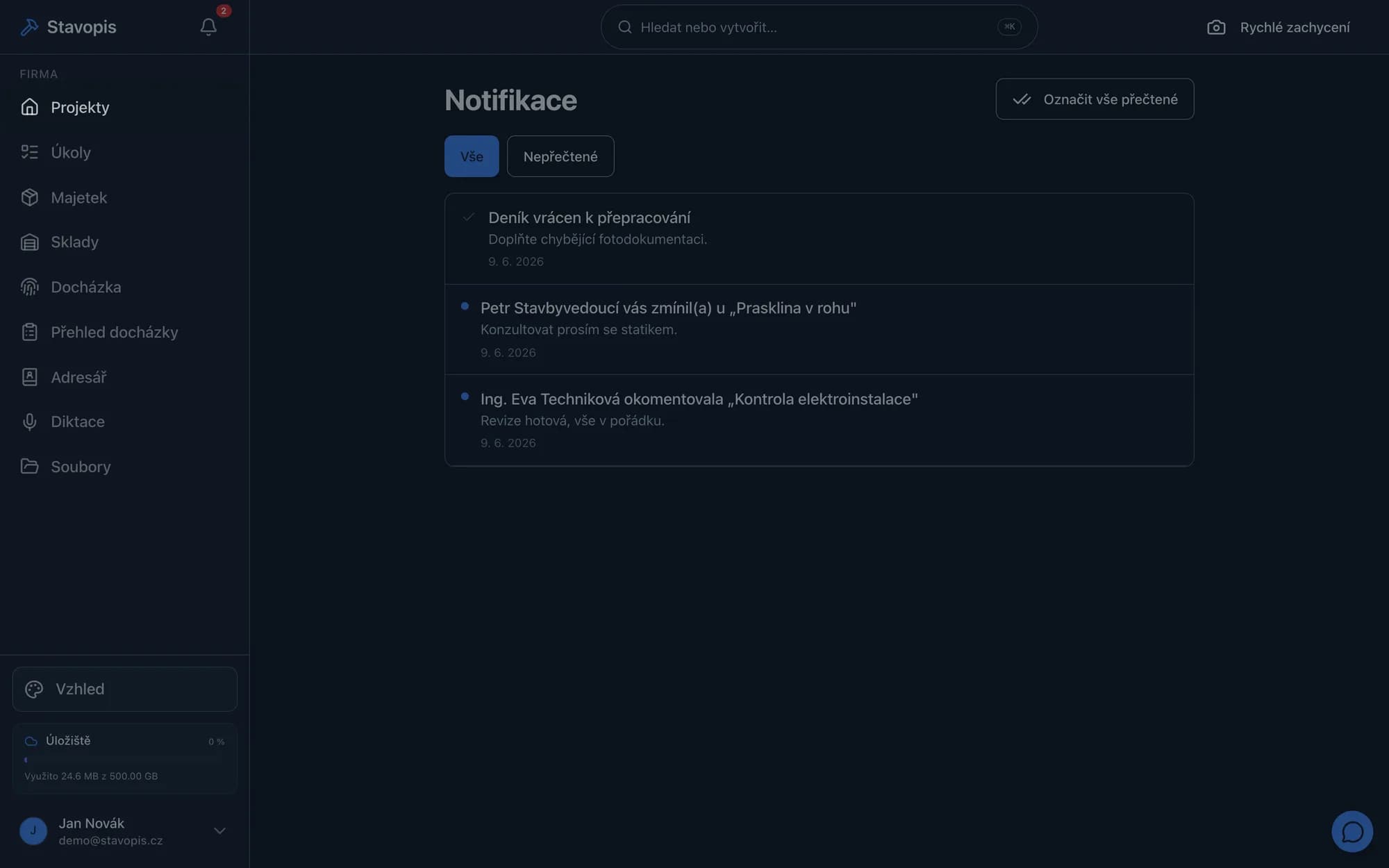Click the Adresář contacts icon

(29, 377)
